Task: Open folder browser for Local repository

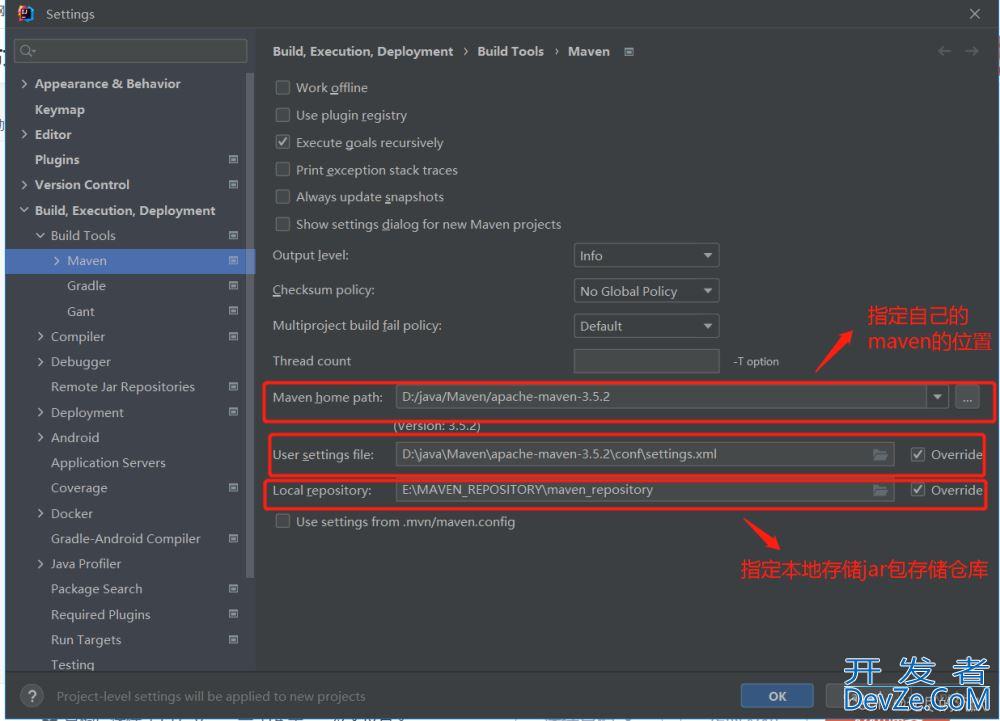Action: [x=880, y=490]
